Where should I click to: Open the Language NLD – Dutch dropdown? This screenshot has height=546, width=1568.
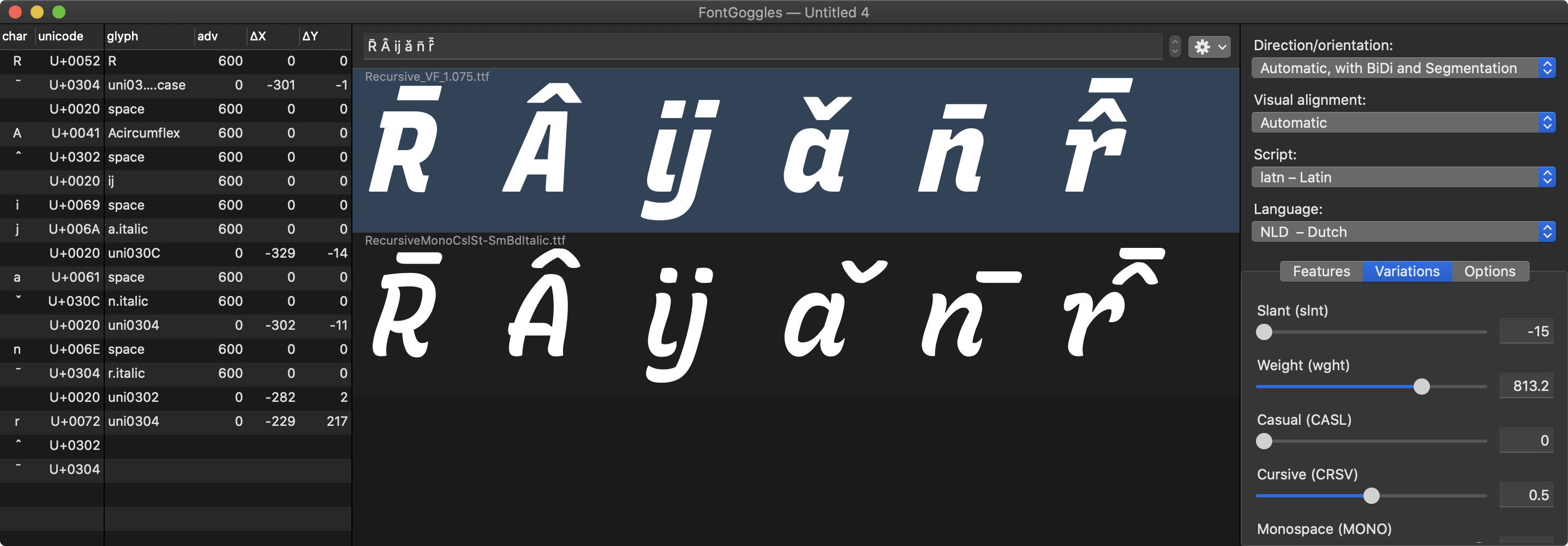pos(1403,232)
